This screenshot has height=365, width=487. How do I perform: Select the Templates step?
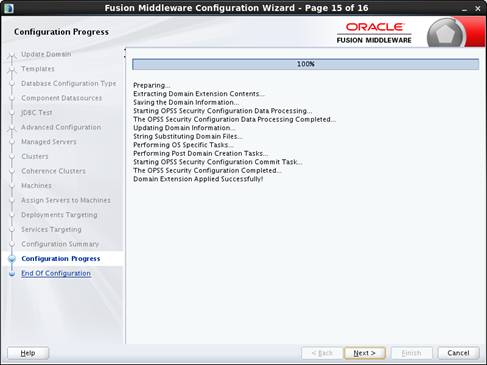38,69
